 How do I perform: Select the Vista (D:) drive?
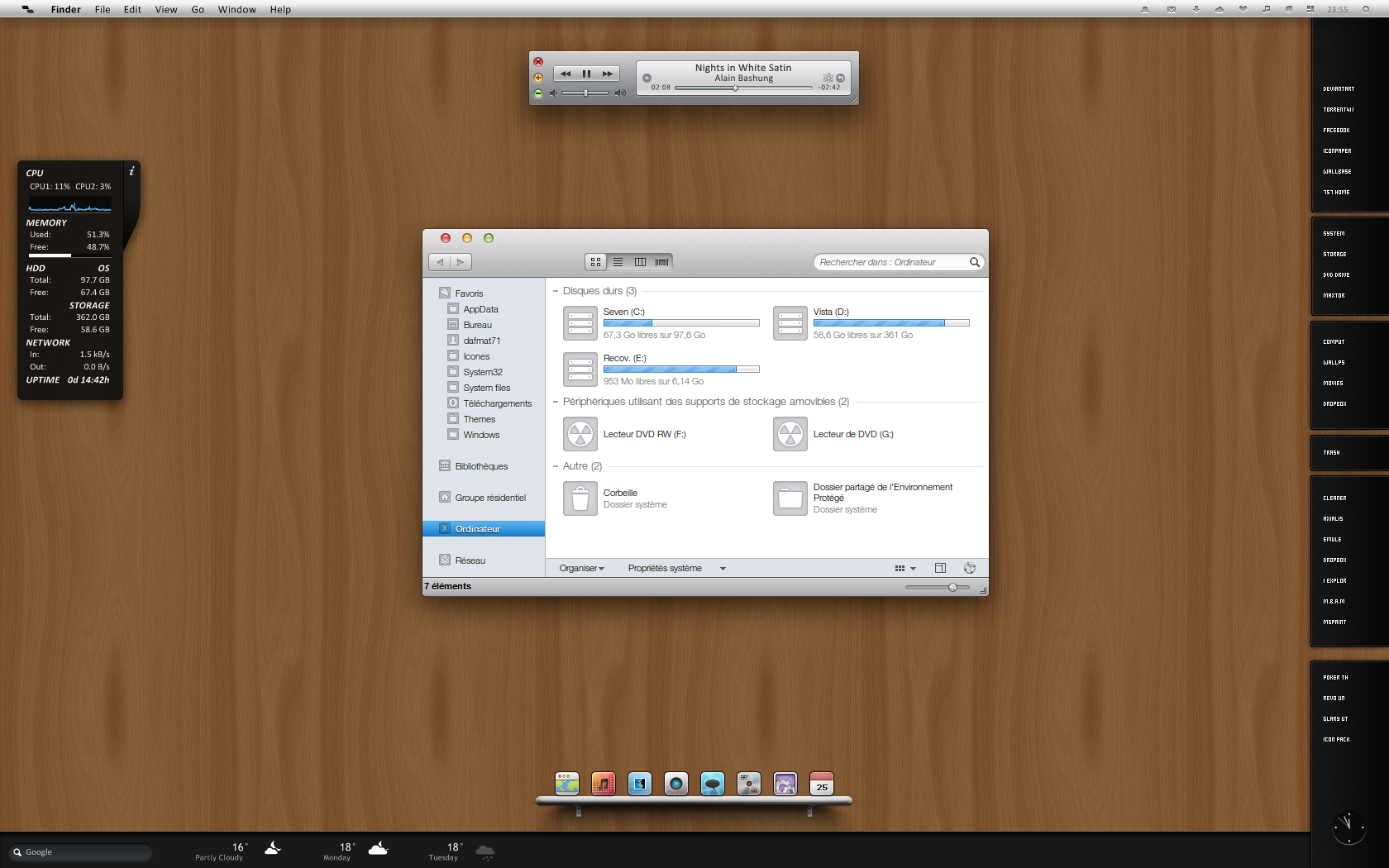[871, 323]
